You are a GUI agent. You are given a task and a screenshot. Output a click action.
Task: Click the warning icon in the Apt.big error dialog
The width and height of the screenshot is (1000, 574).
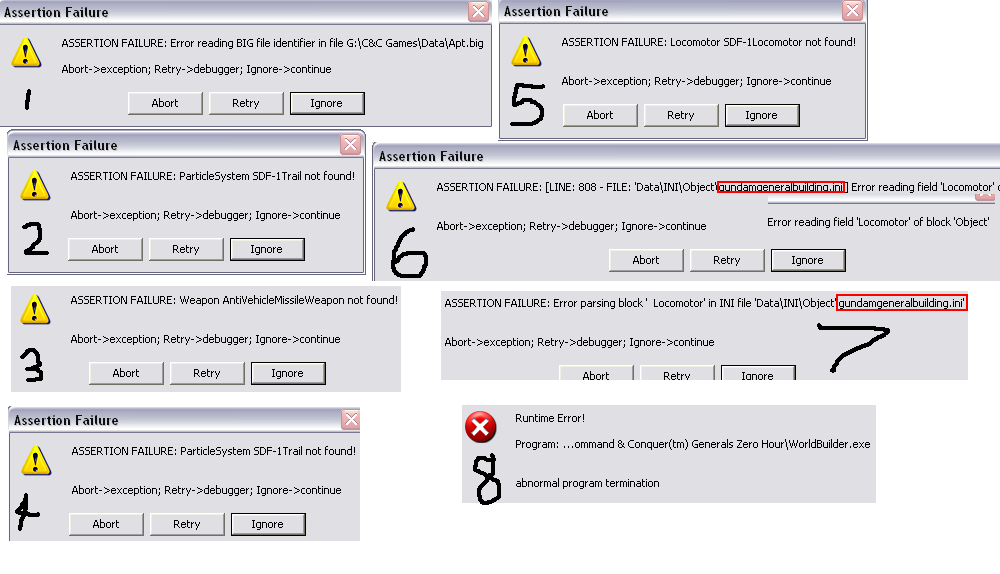pos(27,53)
